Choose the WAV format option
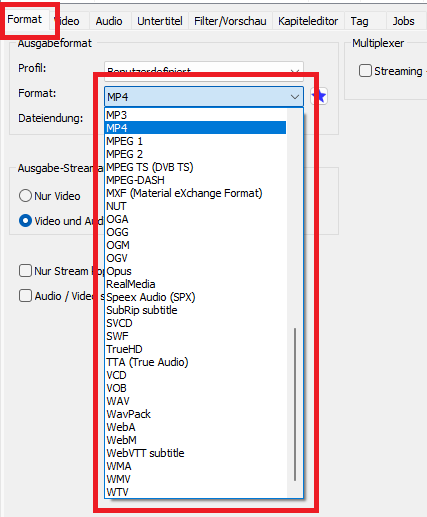This screenshot has width=427, height=517. coord(196,401)
